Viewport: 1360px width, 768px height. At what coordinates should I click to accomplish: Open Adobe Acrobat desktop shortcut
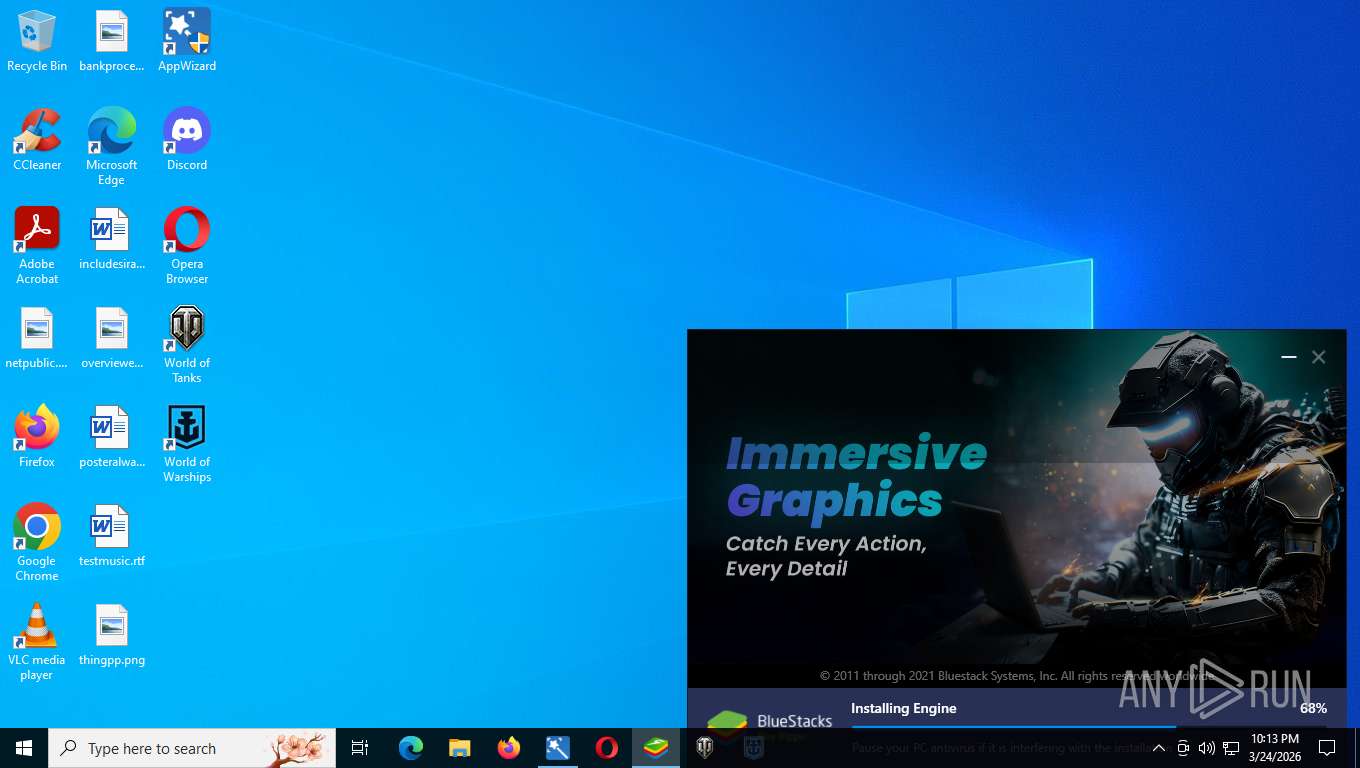(x=37, y=246)
